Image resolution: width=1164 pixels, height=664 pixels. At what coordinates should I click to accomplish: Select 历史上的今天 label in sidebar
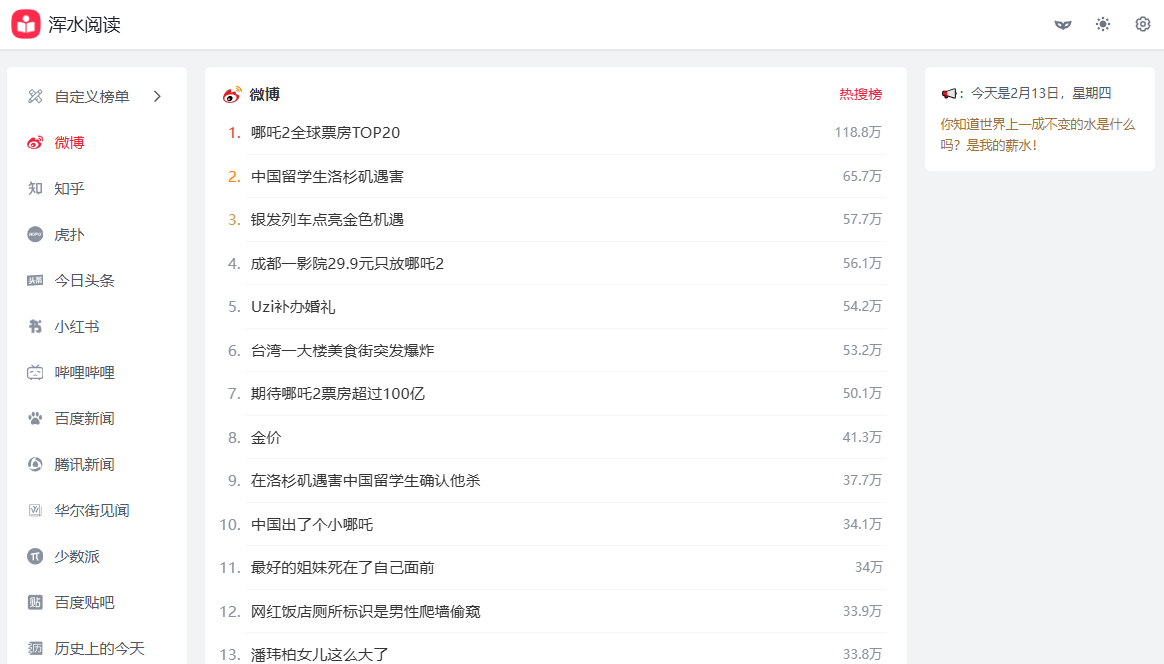(99, 648)
